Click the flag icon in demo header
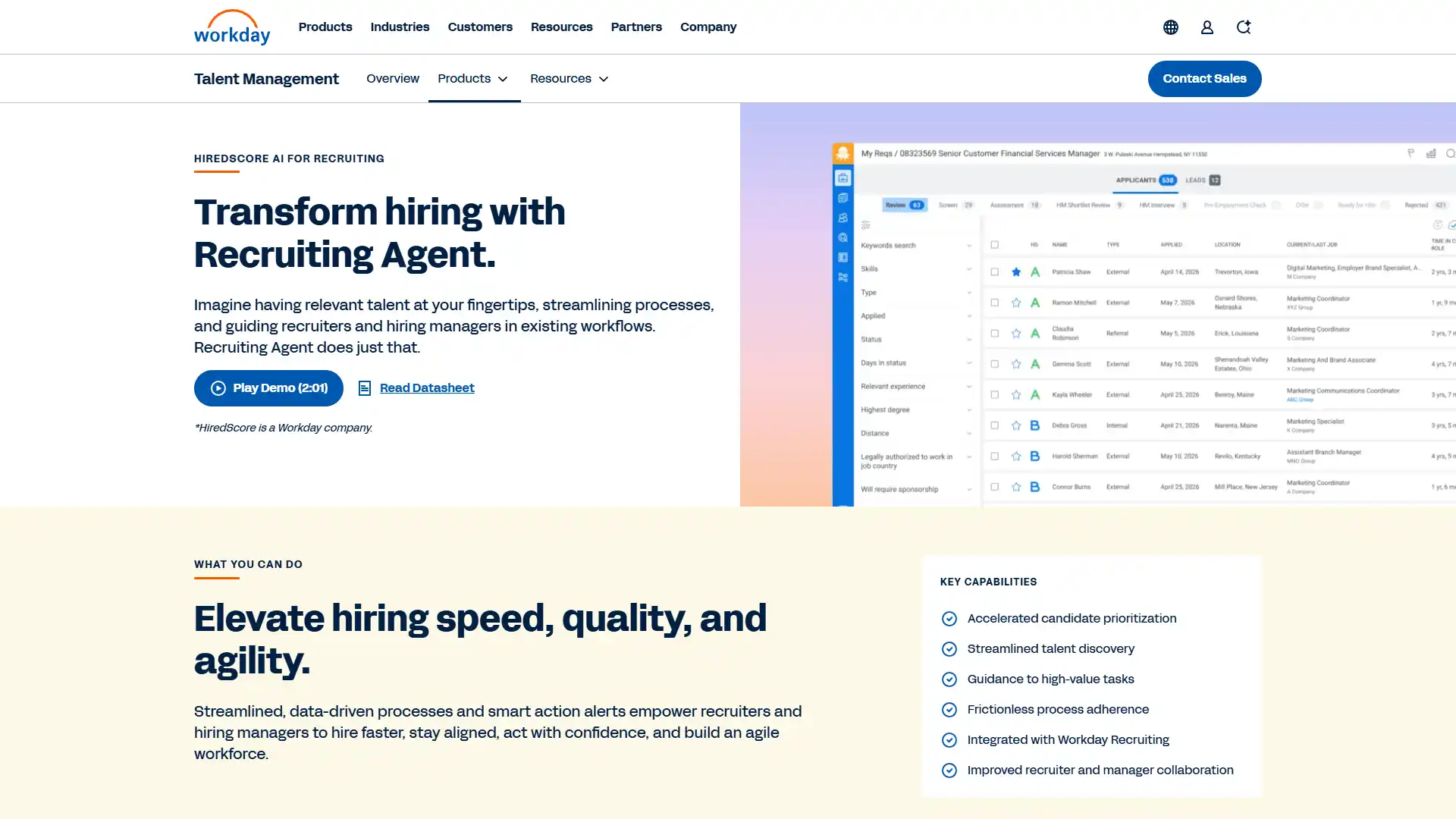The width and height of the screenshot is (1456, 819). click(x=1411, y=153)
